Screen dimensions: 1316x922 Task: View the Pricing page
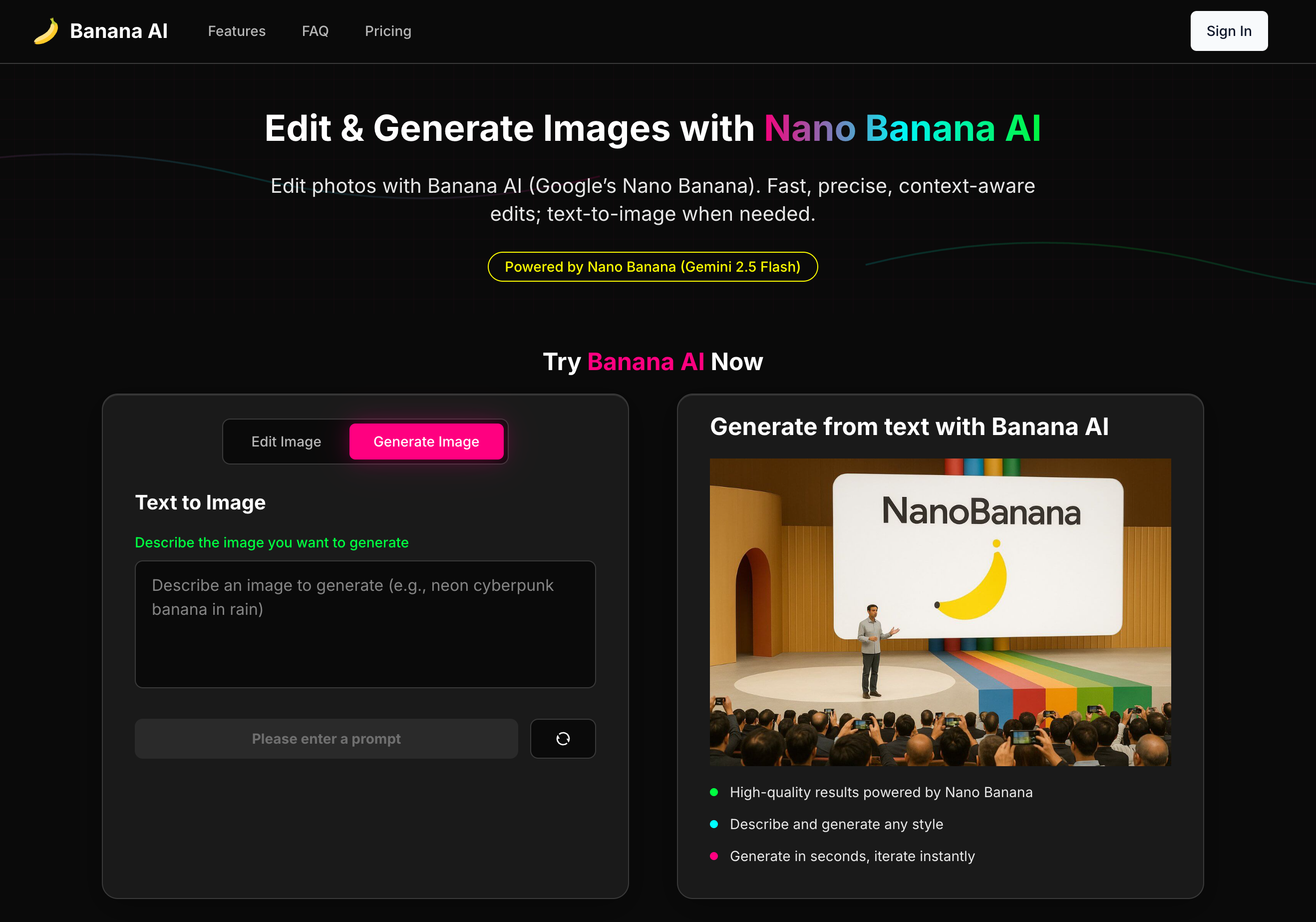[x=387, y=31]
